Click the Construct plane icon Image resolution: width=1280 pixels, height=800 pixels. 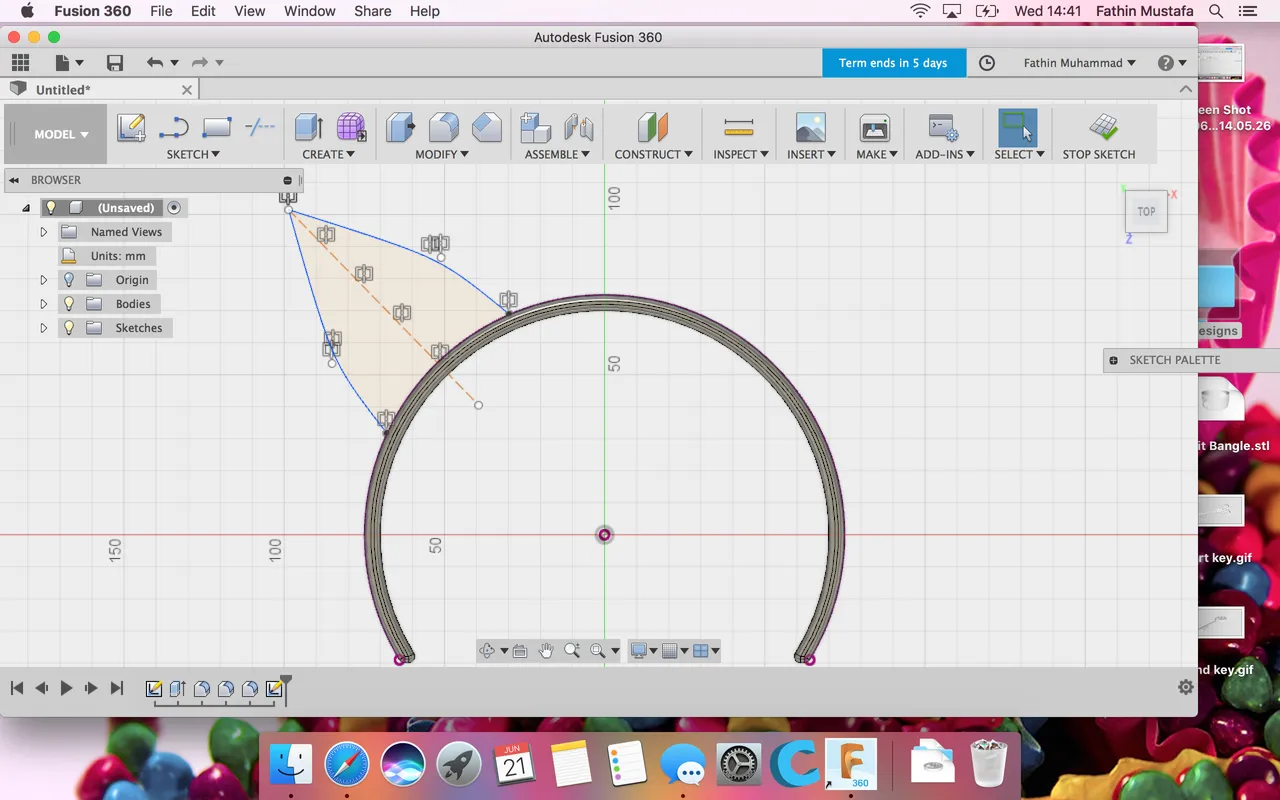(653, 127)
